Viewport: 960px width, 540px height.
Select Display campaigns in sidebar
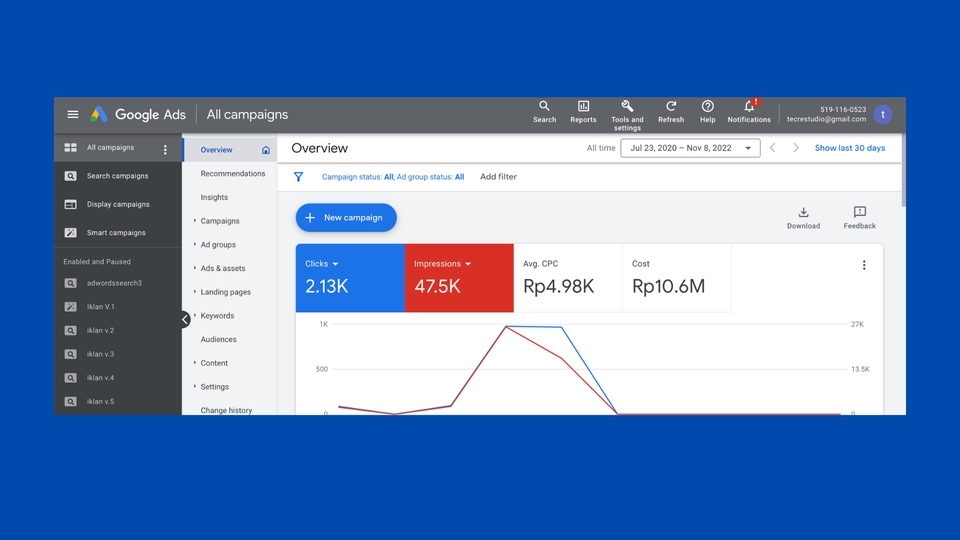(118, 204)
